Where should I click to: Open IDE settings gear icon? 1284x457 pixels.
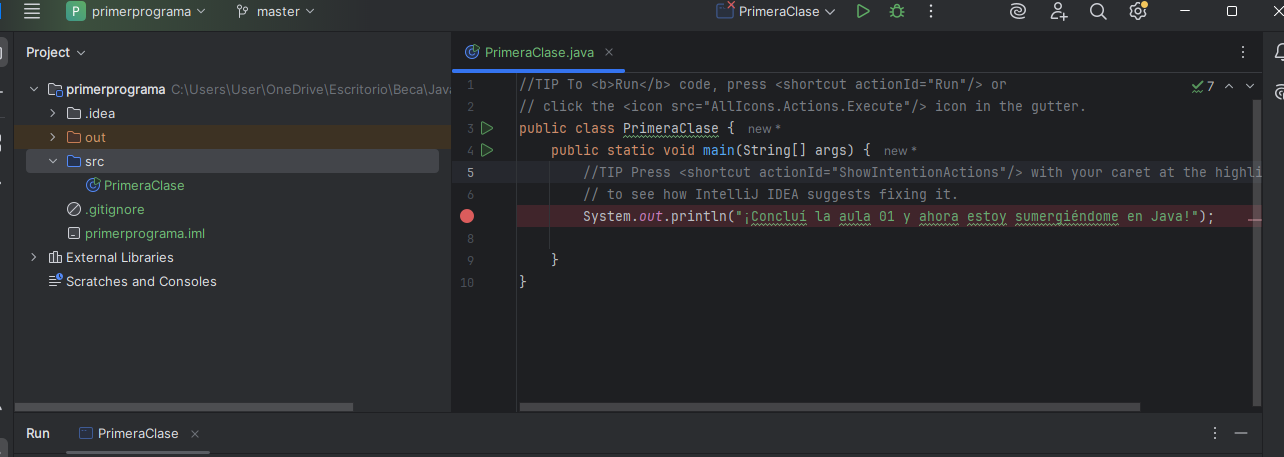tap(1137, 12)
